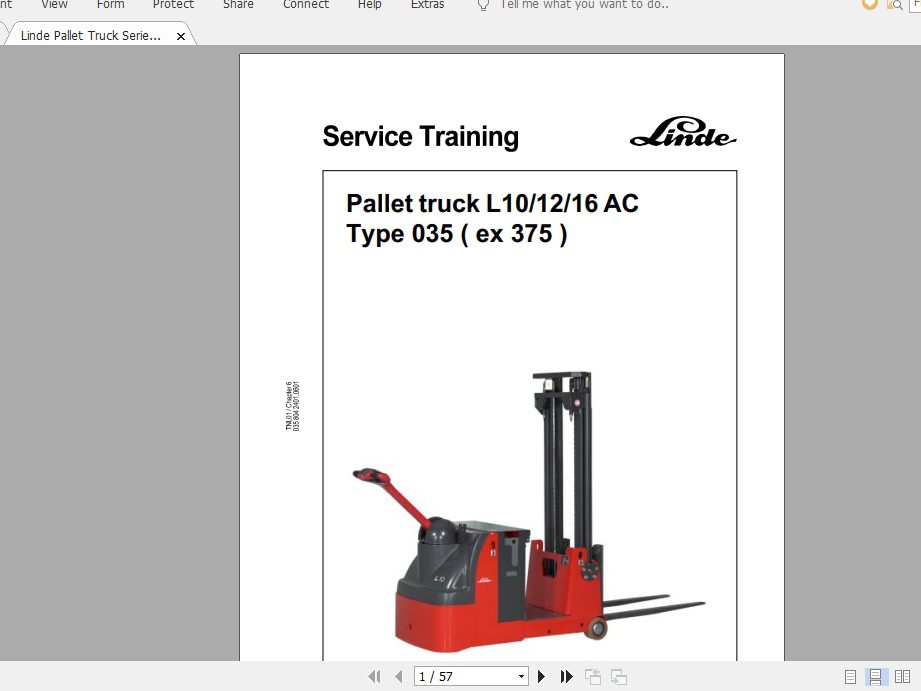Open the Share menu
The height and width of the screenshot is (691, 921).
pyautogui.click(x=238, y=5)
